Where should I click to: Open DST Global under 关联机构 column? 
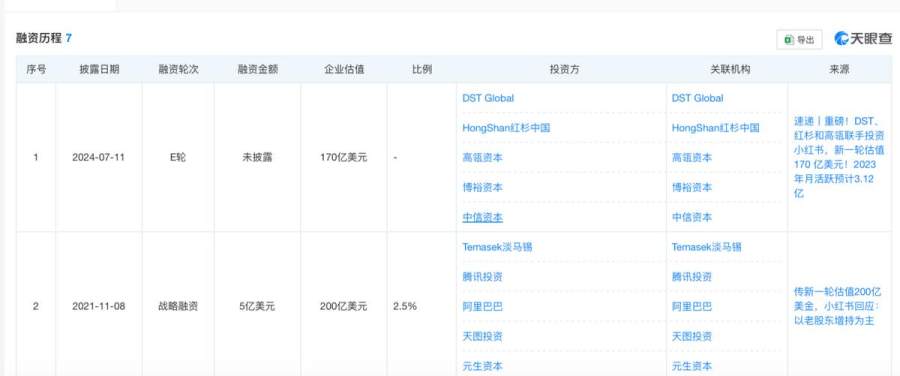coord(697,98)
